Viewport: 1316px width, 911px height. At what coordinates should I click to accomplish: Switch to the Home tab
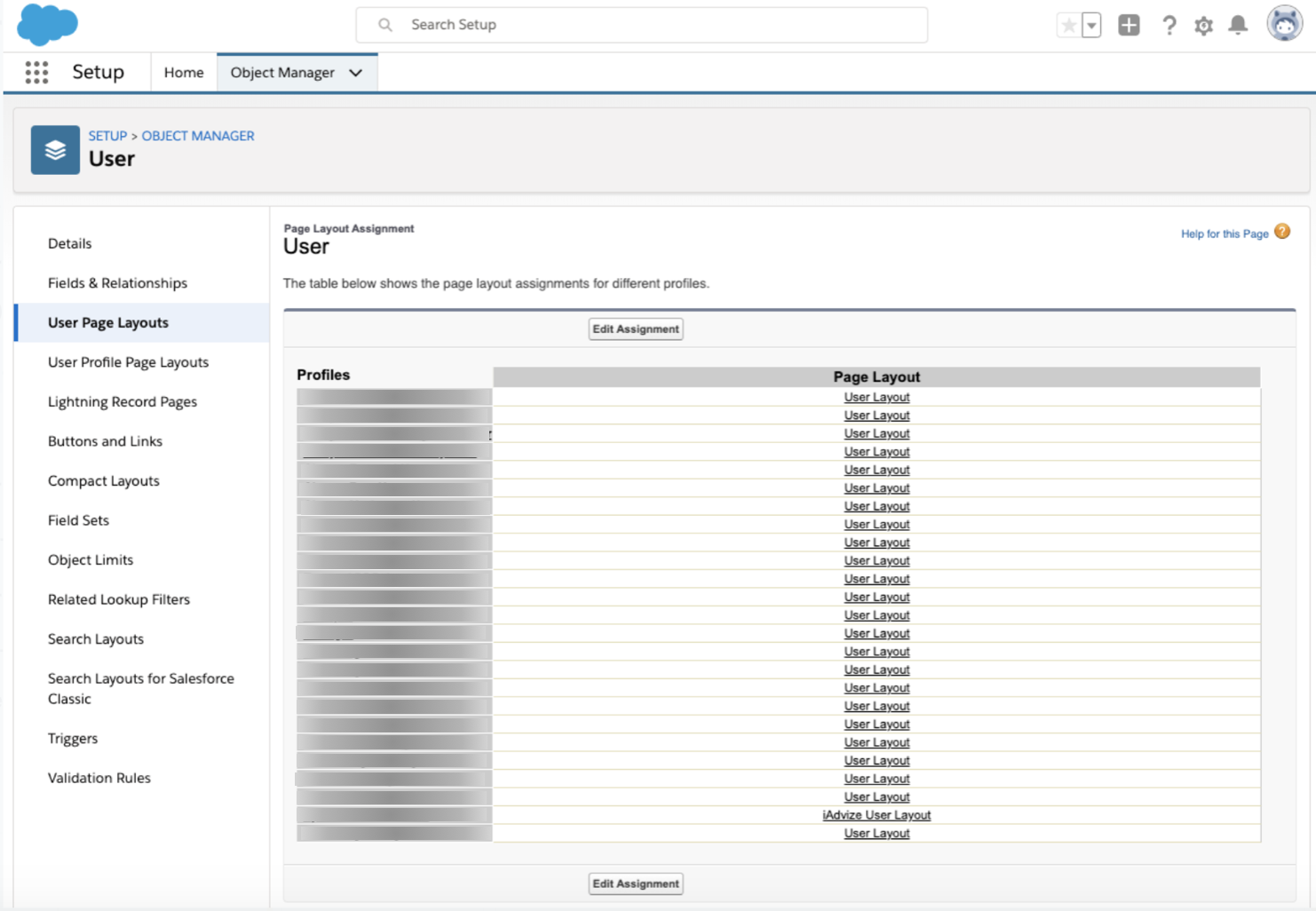[184, 73]
